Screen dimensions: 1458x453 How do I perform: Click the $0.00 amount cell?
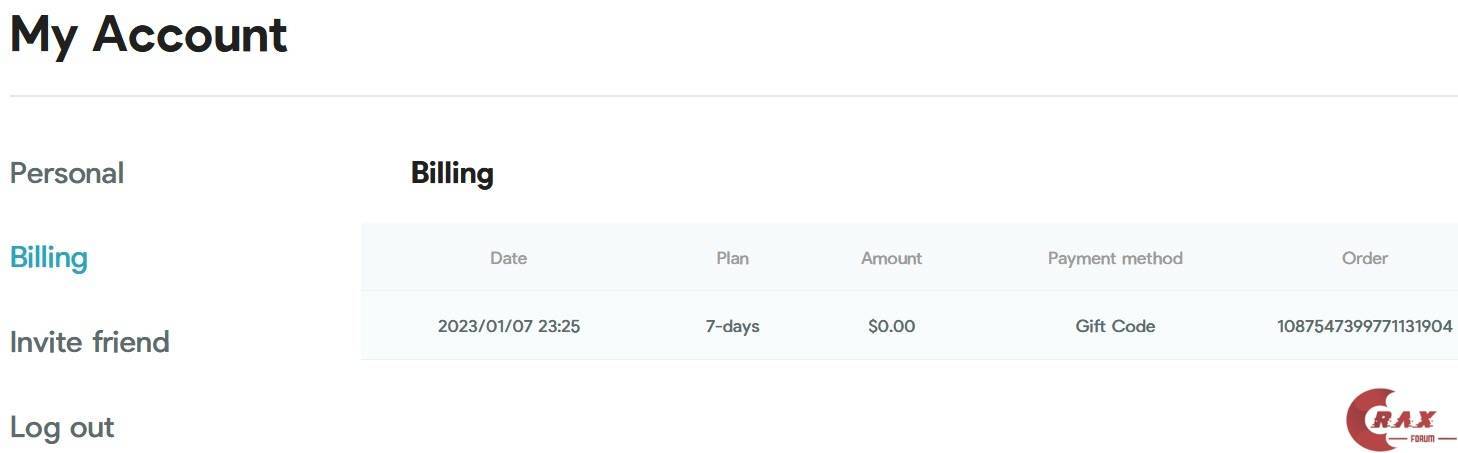pyautogui.click(x=891, y=326)
